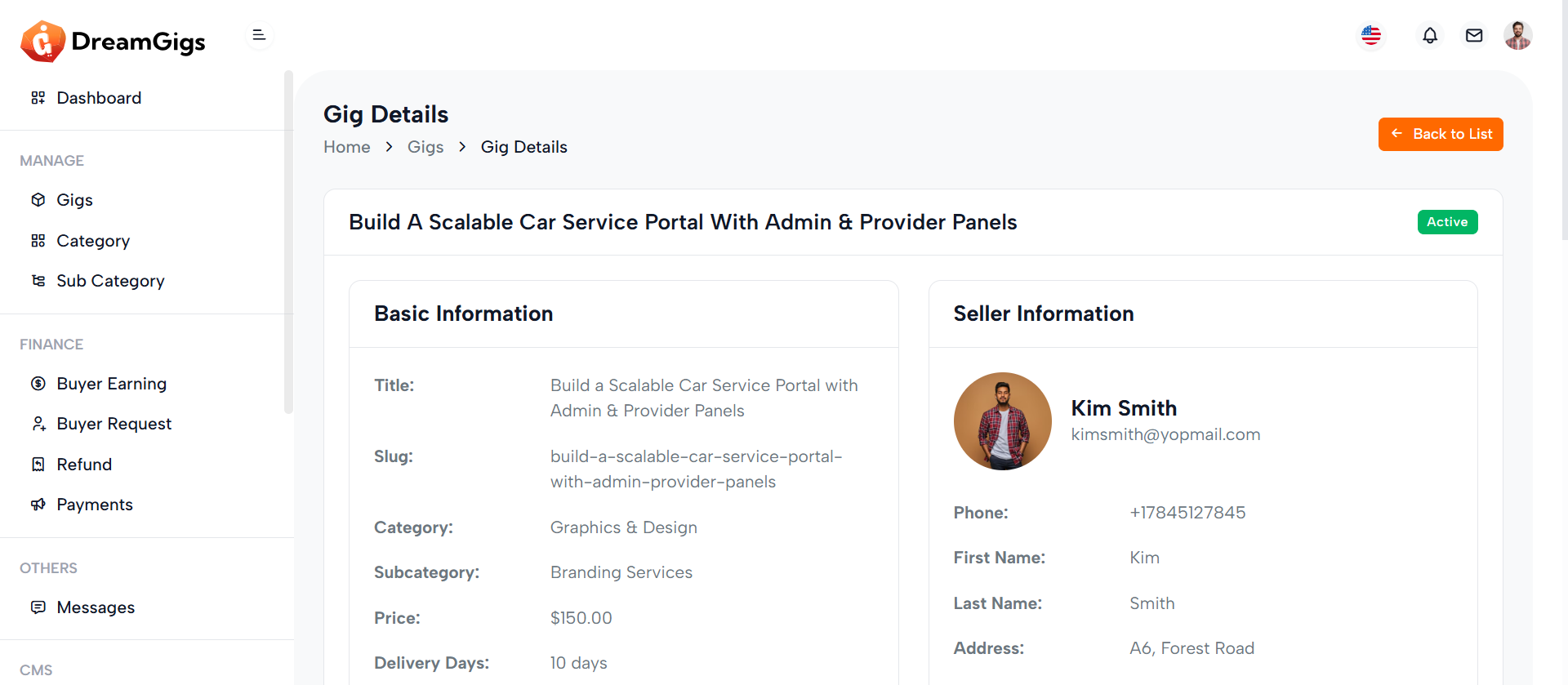
Task: Go to Dashboard in the sidebar
Action: tap(99, 98)
